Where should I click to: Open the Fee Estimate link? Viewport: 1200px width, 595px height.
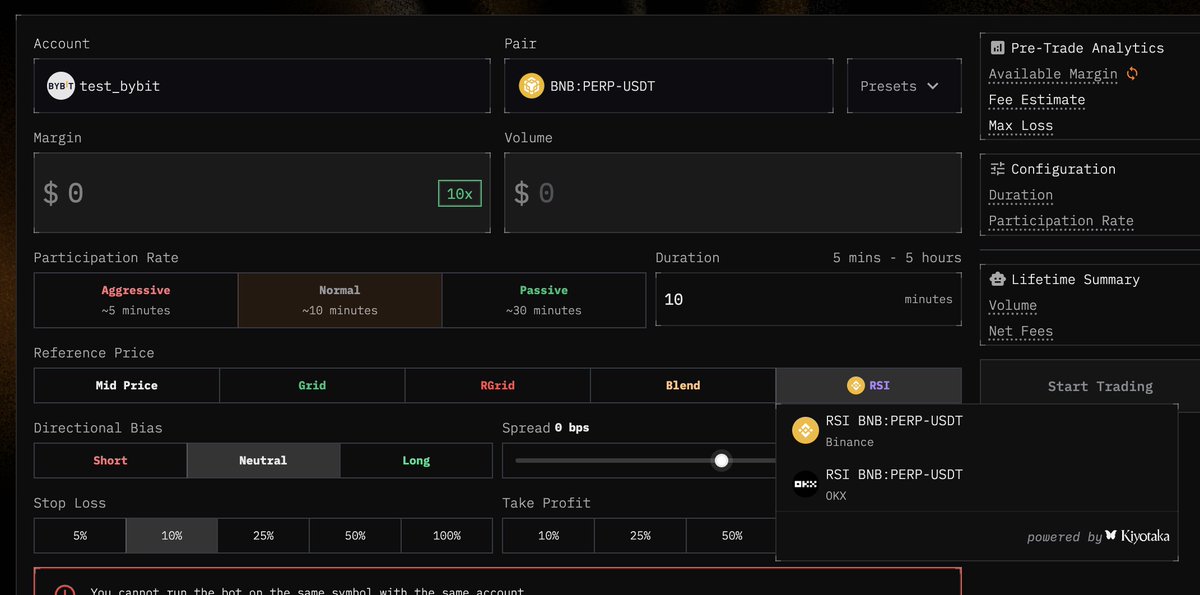pyautogui.click(x=1037, y=100)
